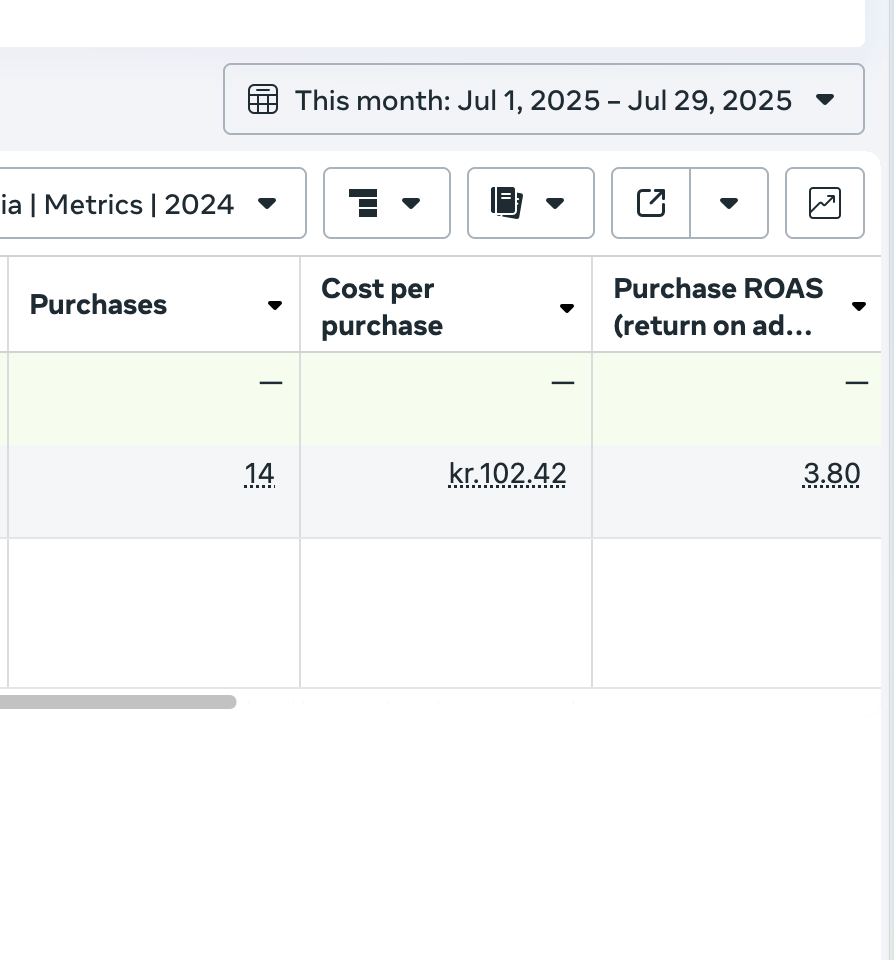This screenshot has height=960, width=894.
Task: Expand the export options arrow
Action: (x=729, y=203)
